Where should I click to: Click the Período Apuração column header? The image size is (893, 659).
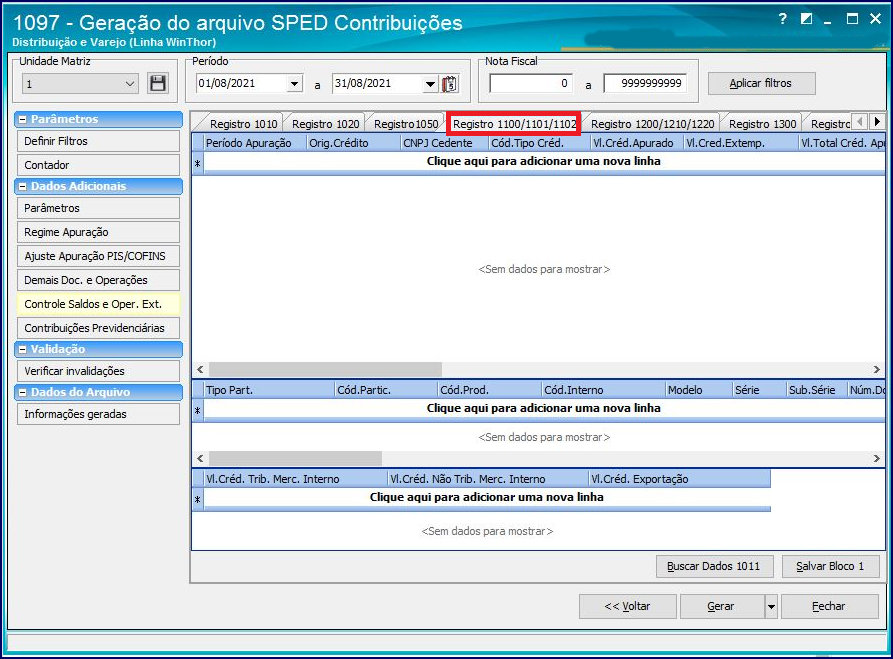pyautogui.click(x=255, y=143)
